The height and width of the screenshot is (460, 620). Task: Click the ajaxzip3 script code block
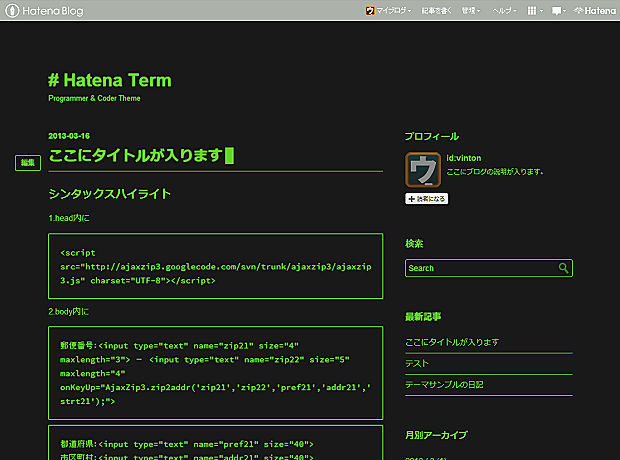click(215, 266)
